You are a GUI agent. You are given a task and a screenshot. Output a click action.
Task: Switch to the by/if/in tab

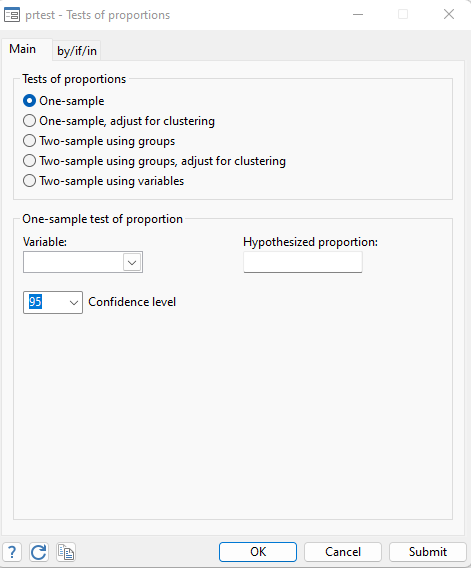click(77, 51)
